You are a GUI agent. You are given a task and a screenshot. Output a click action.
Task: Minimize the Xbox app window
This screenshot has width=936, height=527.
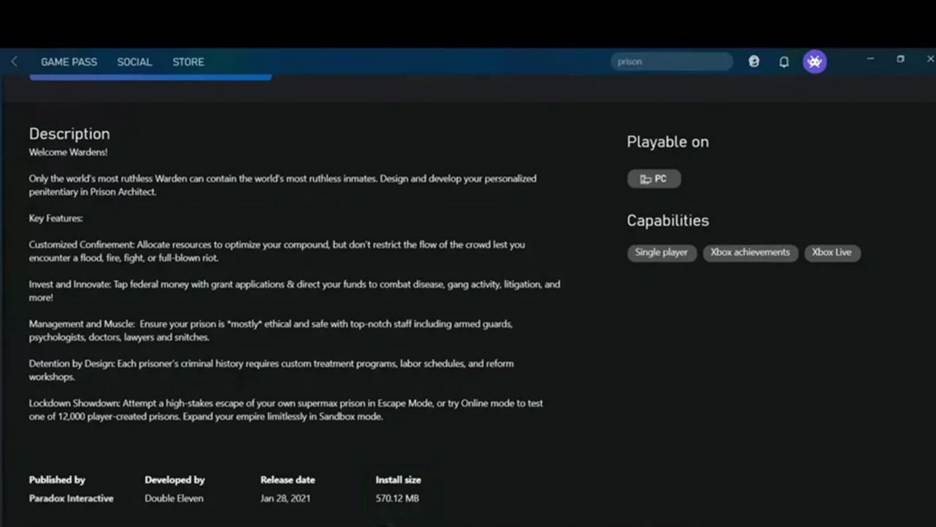point(870,59)
